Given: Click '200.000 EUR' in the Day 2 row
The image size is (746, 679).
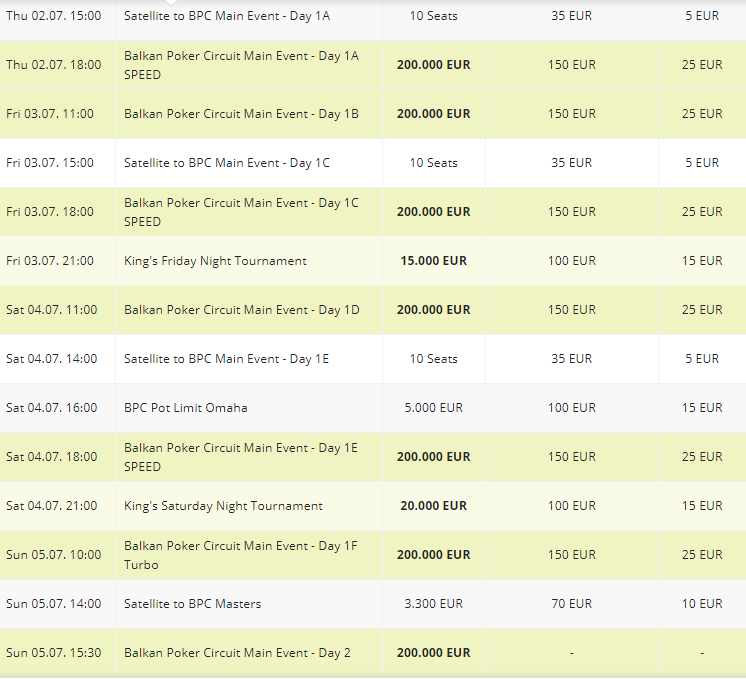Looking at the screenshot, I should coord(433,653).
